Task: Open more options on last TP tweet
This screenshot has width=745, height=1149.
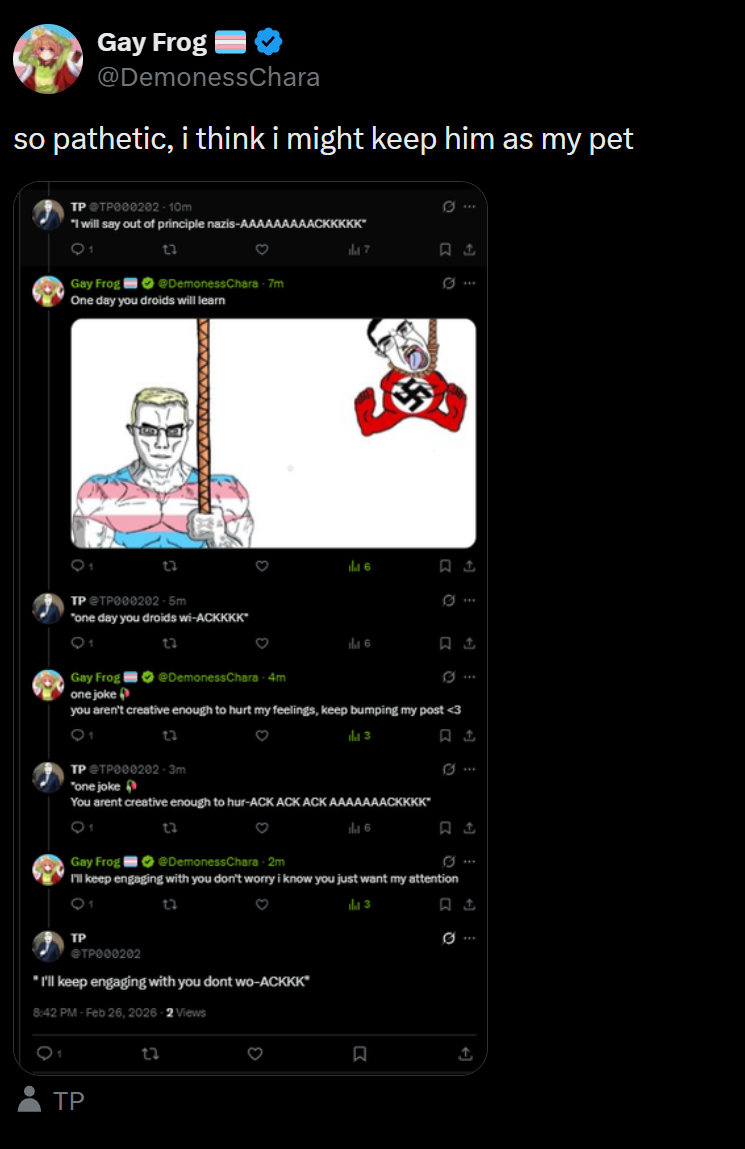Action: [x=470, y=938]
